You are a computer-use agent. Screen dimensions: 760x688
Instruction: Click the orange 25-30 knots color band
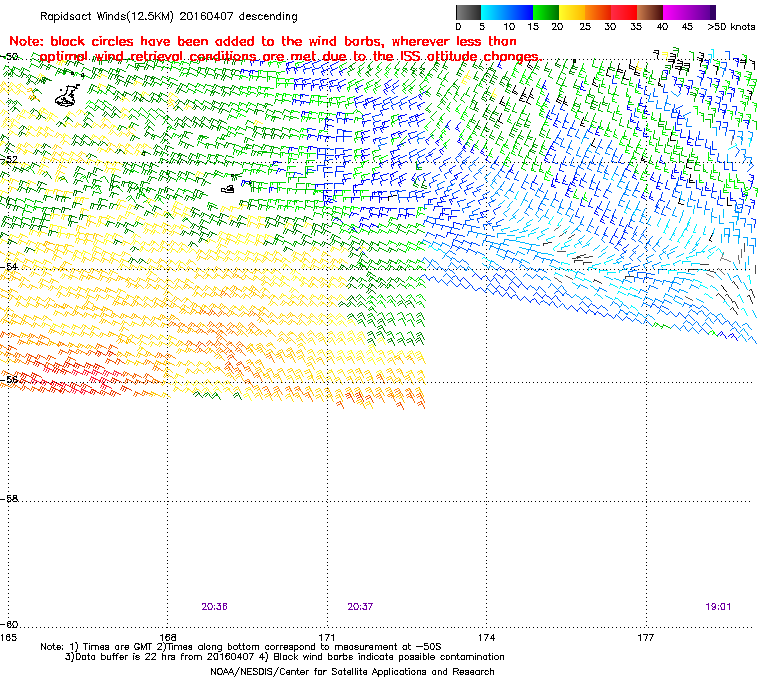[598, 13]
